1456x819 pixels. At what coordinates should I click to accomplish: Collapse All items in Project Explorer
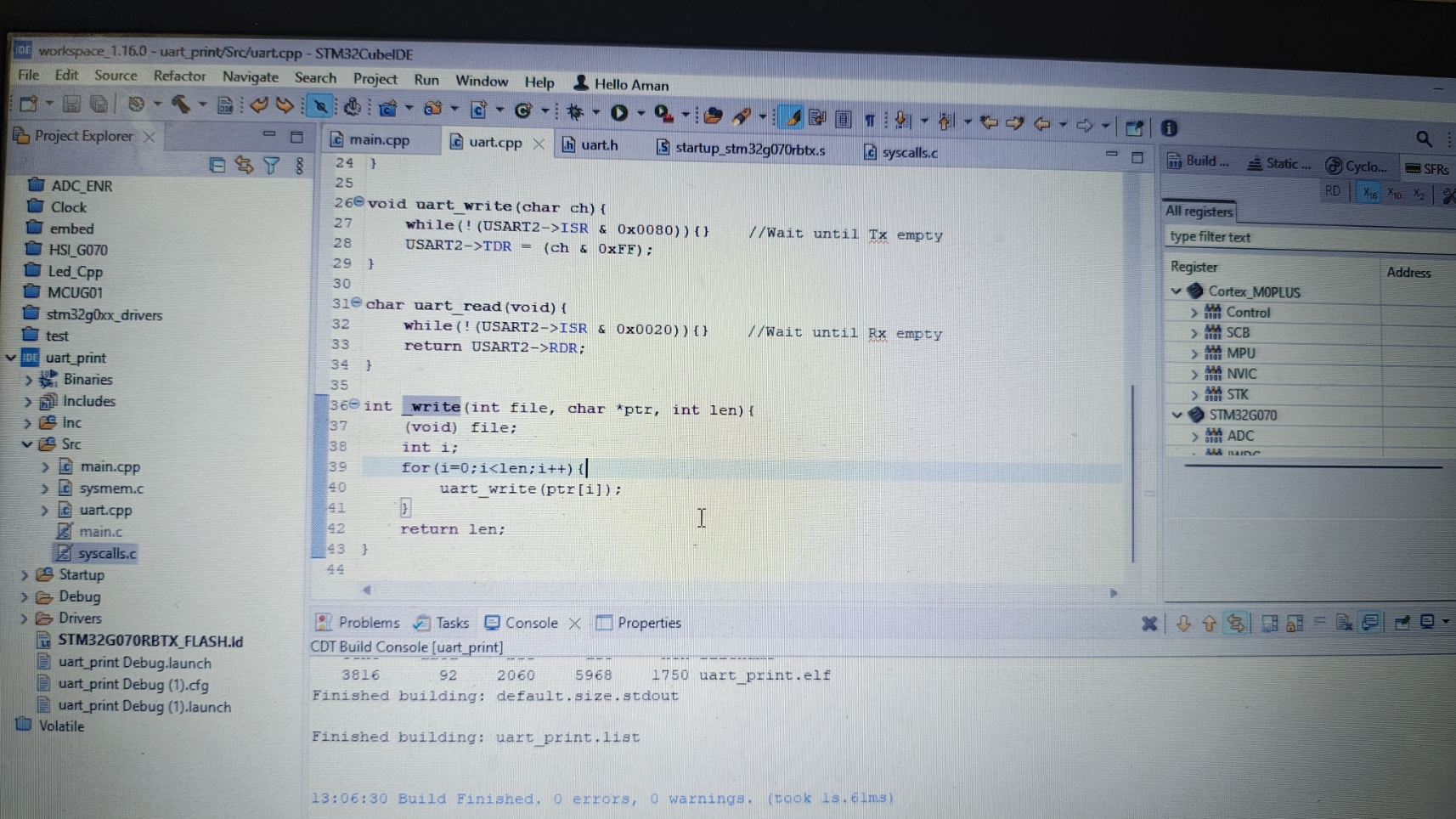(217, 166)
